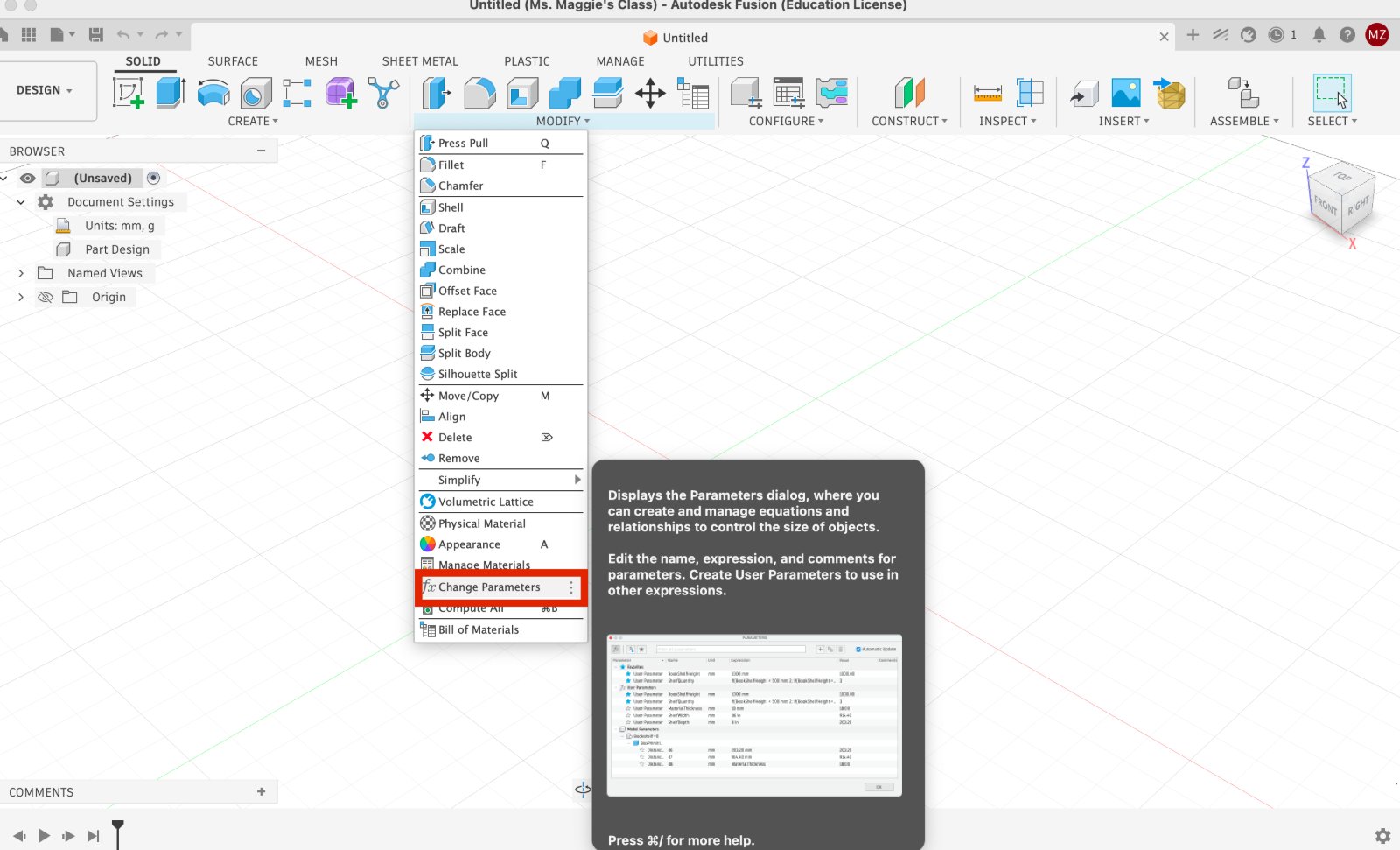Select the Extrude tool icon
This screenshot has height=850, width=1400.
pos(171,93)
